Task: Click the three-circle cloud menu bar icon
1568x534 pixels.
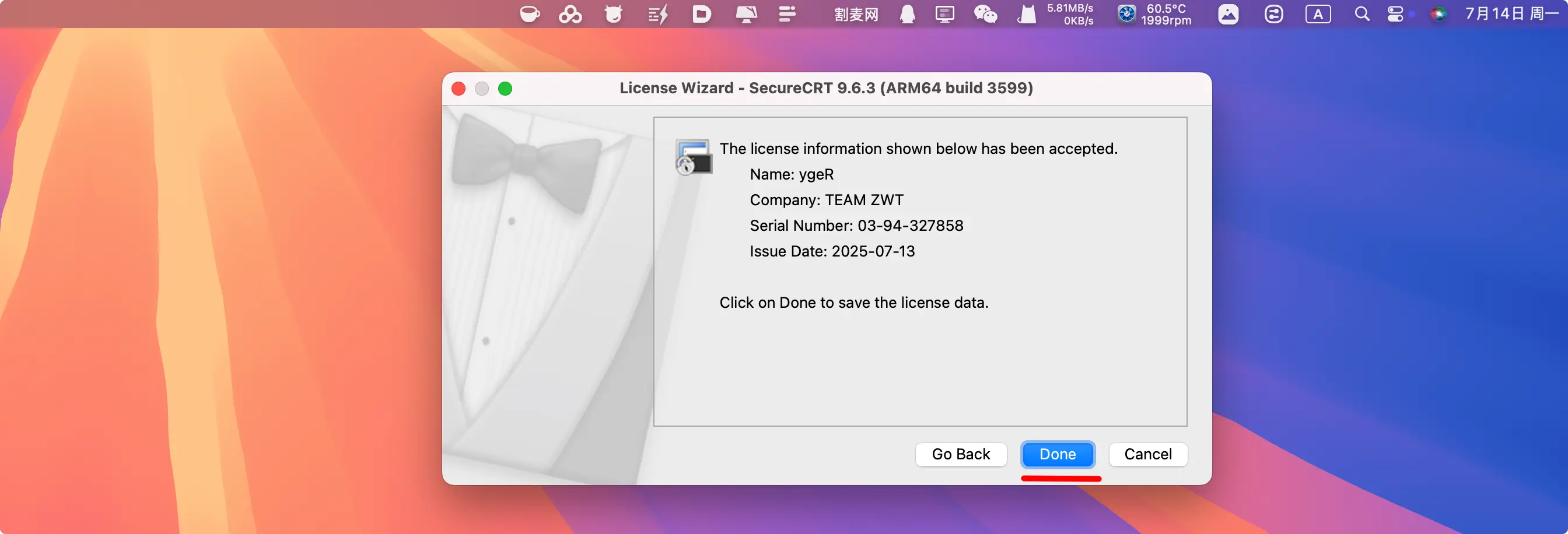Action: pyautogui.click(x=570, y=14)
